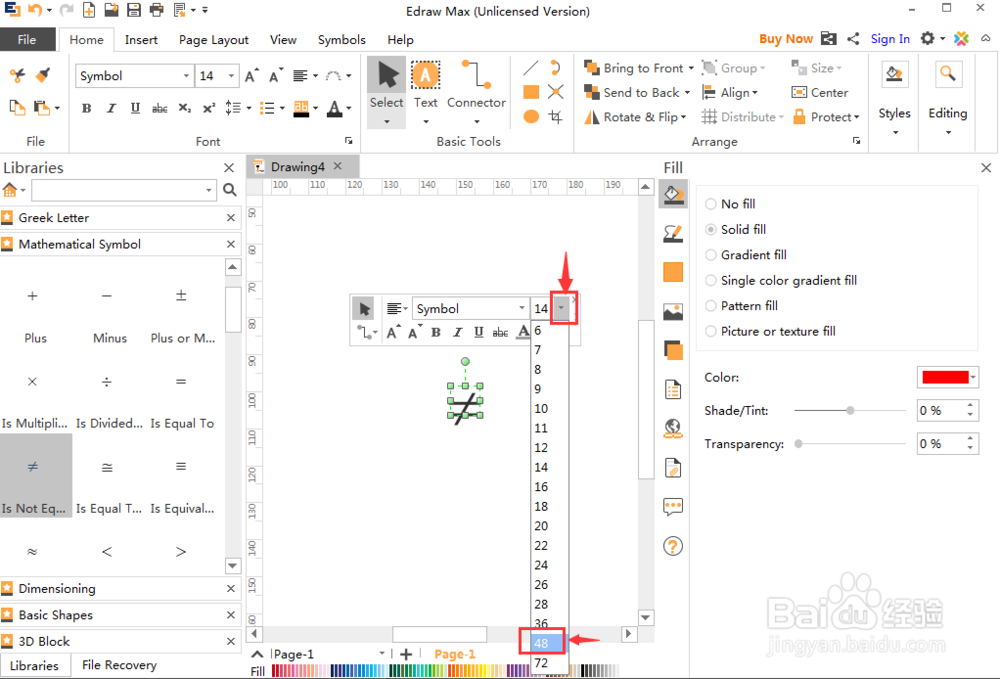Toggle Italic in the ribbon Font group

(111, 108)
